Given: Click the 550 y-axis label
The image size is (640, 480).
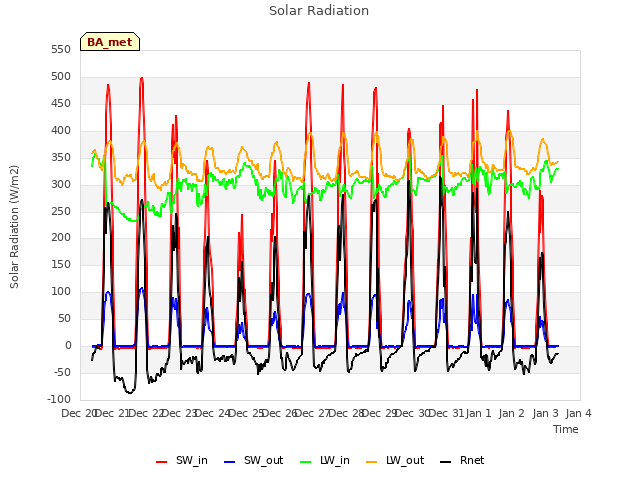Looking at the screenshot, I should point(61,49).
